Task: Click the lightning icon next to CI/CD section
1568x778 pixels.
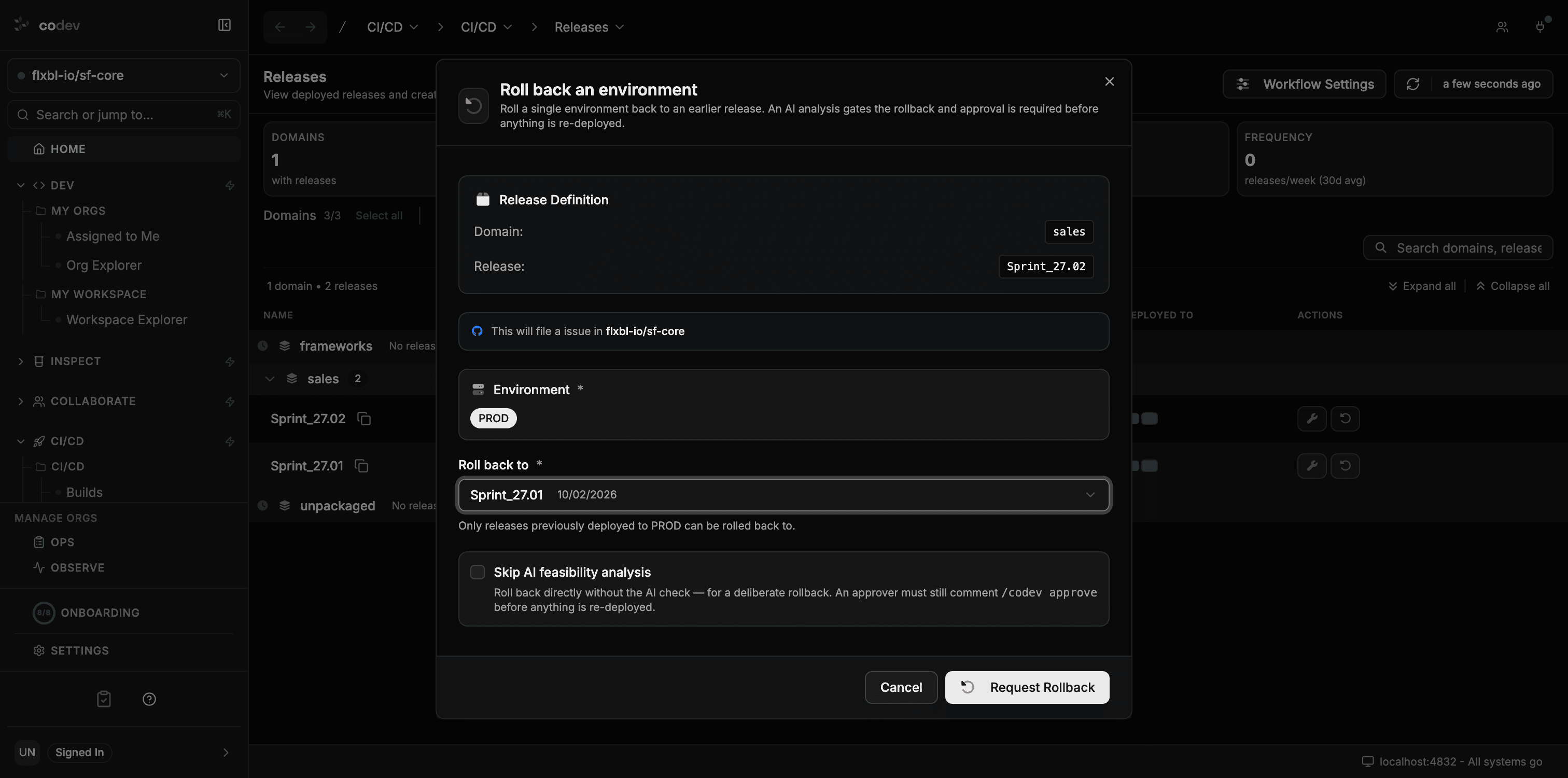Action: pyautogui.click(x=230, y=441)
